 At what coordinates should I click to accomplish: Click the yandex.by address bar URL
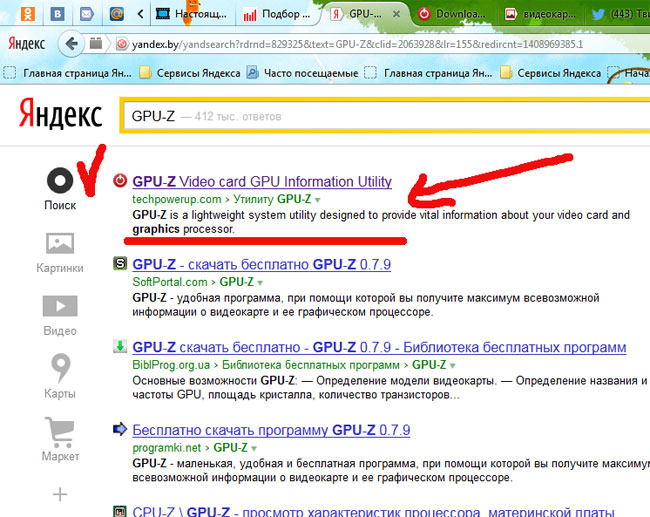coord(357,44)
